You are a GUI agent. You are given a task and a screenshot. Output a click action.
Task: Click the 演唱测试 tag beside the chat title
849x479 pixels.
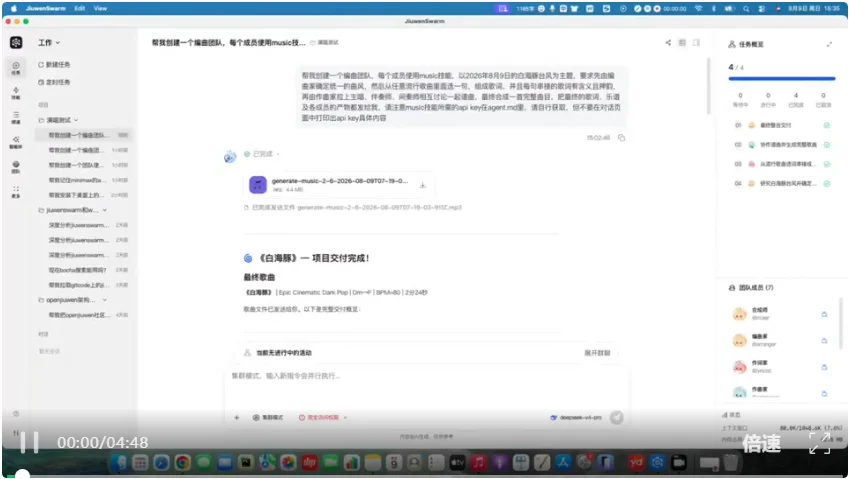[x=324, y=42]
